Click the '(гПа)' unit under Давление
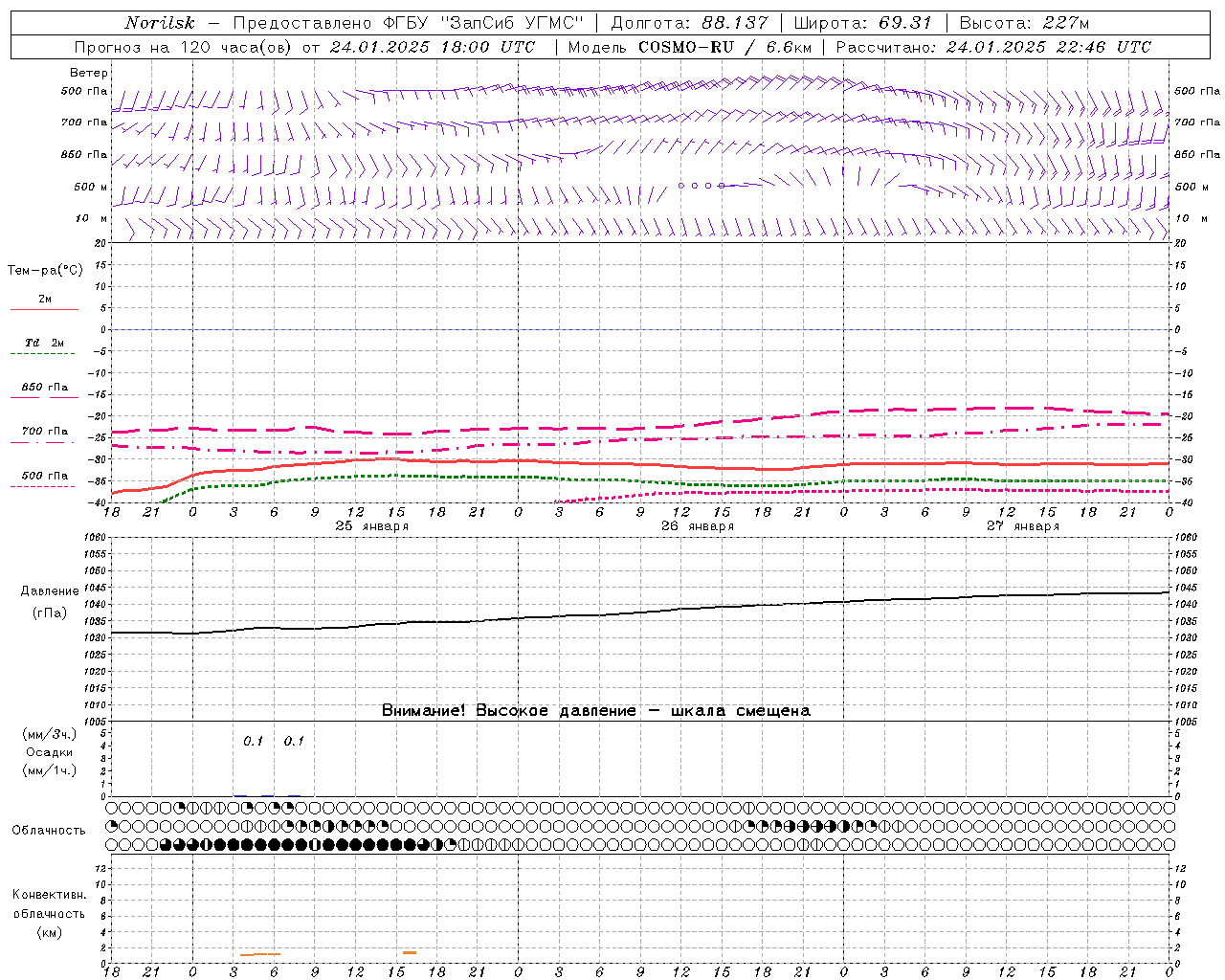The height and width of the screenshot is (980, 1225). [x=50, y=613]
